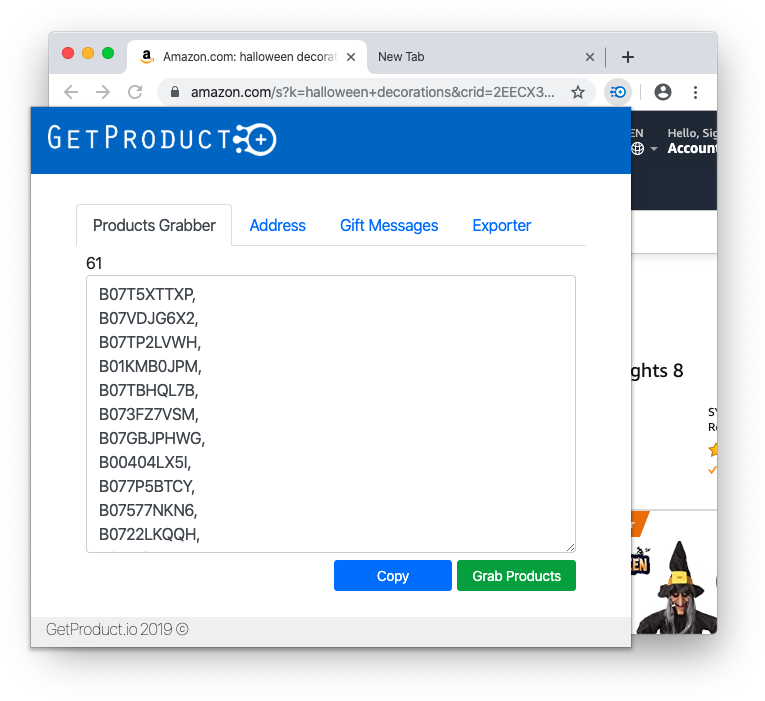This screenshot has height=701, width=765.
Task: Click the GetProduct extension icon in toolbar
Action: pos(617,92)
